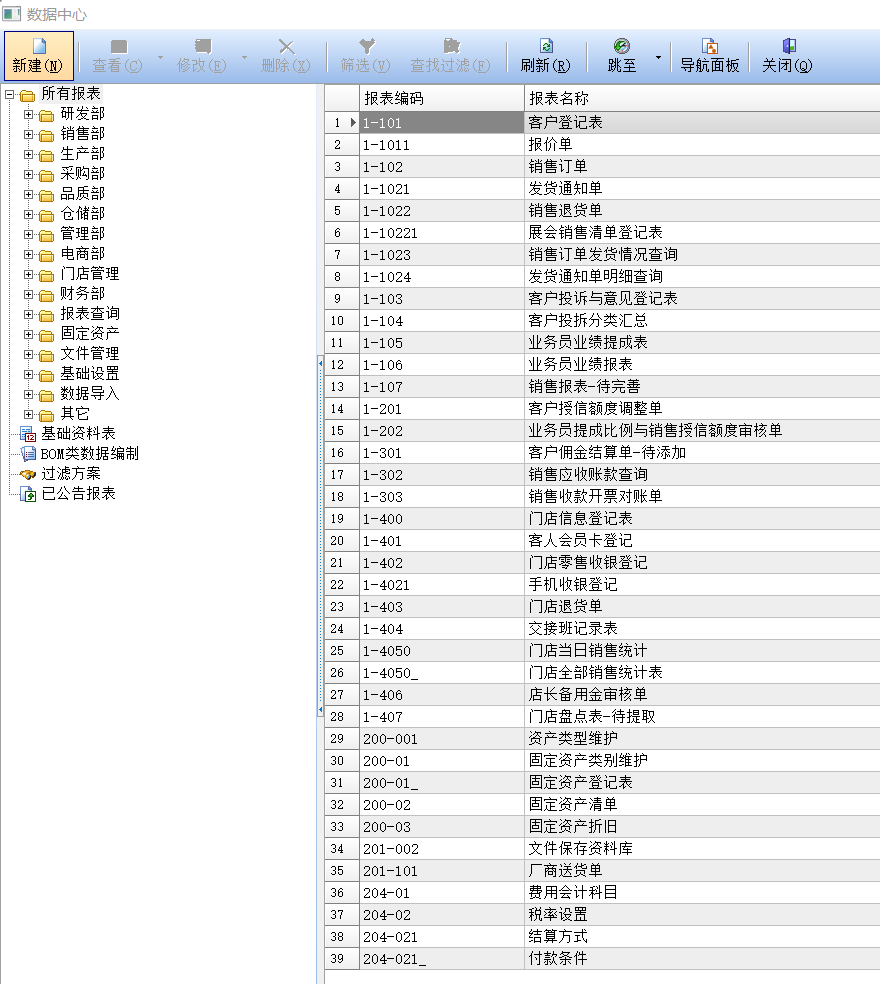Refresh the list with 刷新(R)
Image resolution: width=880 pixels, height=984 pixels.
pyautogui.click(x=545, y=56)
